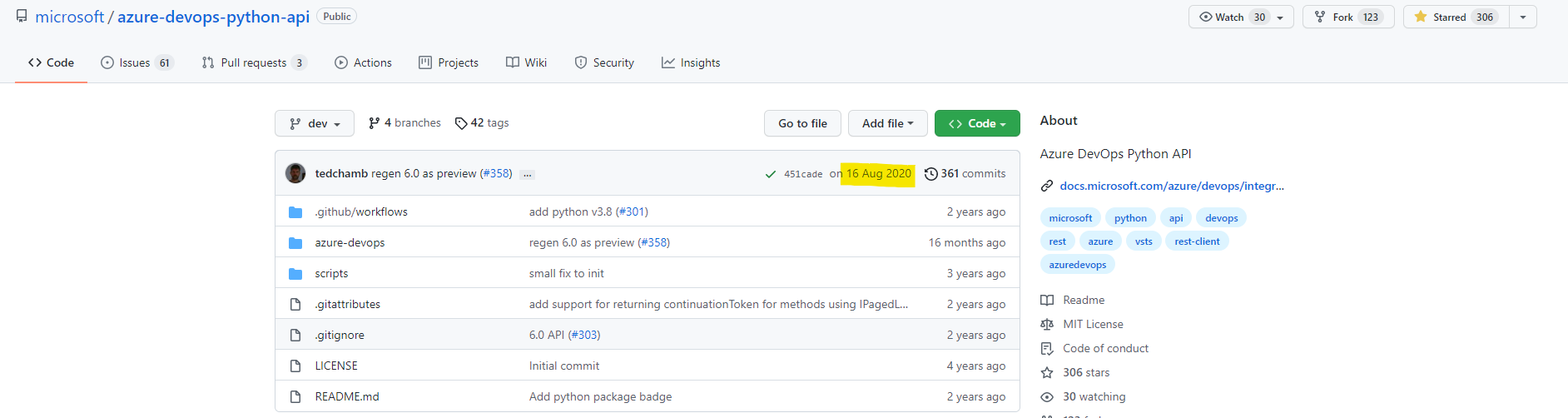Image resolution: width=1568 pixels, height=418 pixels.
Task: Expand the Add file dropdown
Action: 887,123
